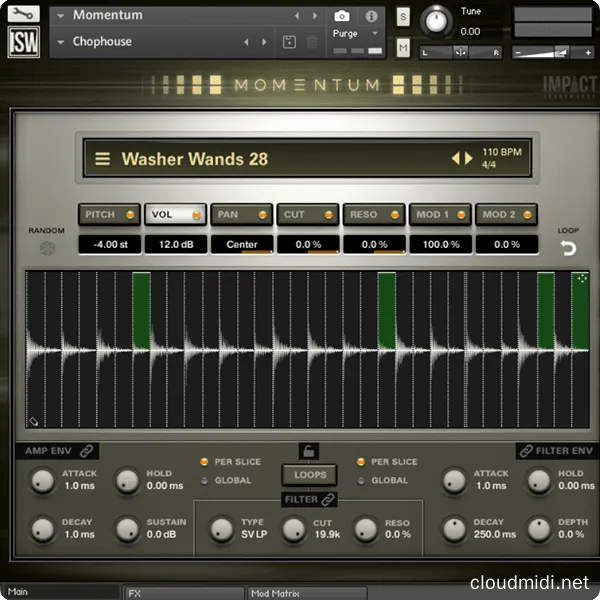
Task: Select amp envelope PER SLICE radio
Action: pos(204,462)
